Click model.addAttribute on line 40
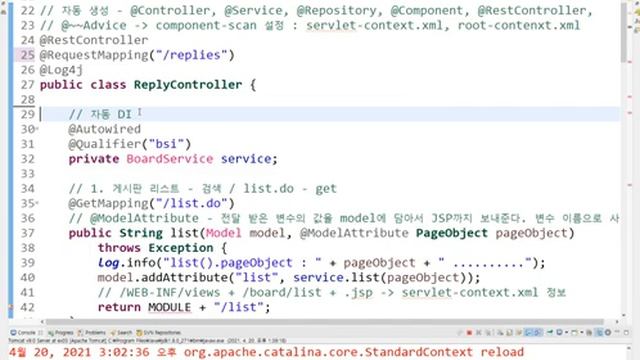Viewport: 640px width, 360px height. (162, 278)
